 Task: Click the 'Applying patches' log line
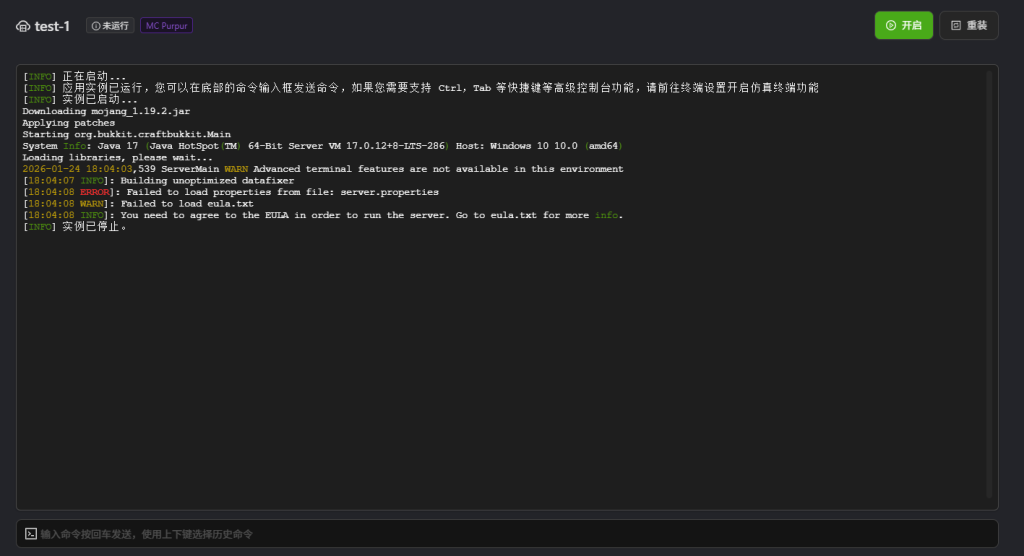coord(68,123)
